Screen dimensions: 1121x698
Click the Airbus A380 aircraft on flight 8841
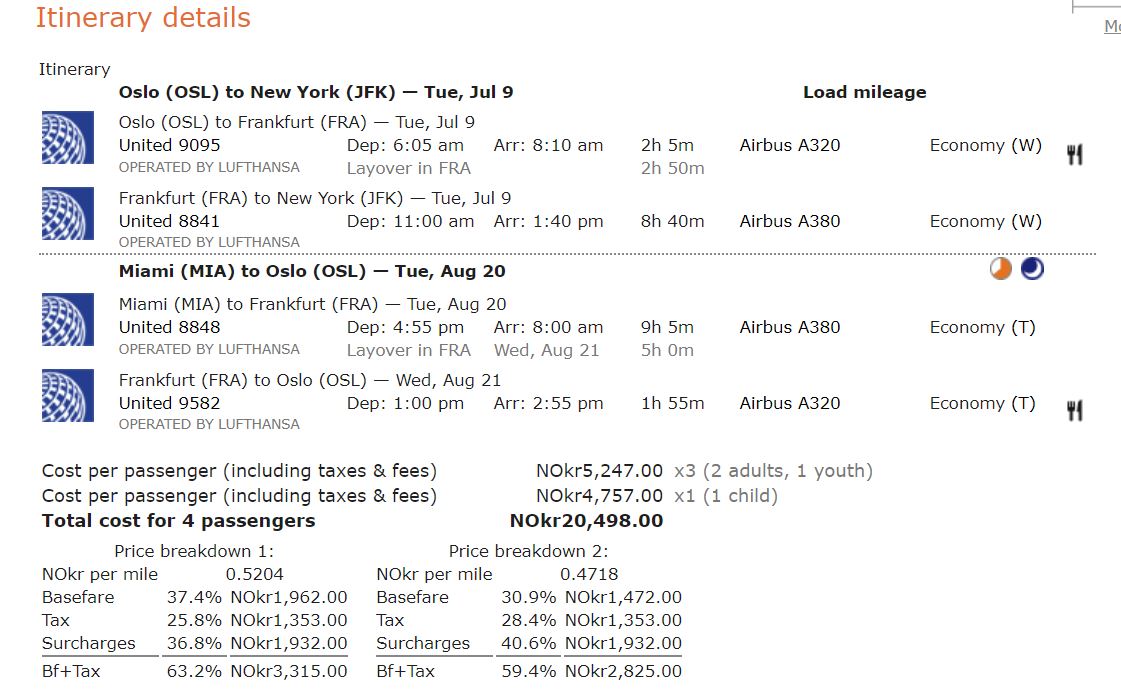pyautogui.click(x=790, y=221)
